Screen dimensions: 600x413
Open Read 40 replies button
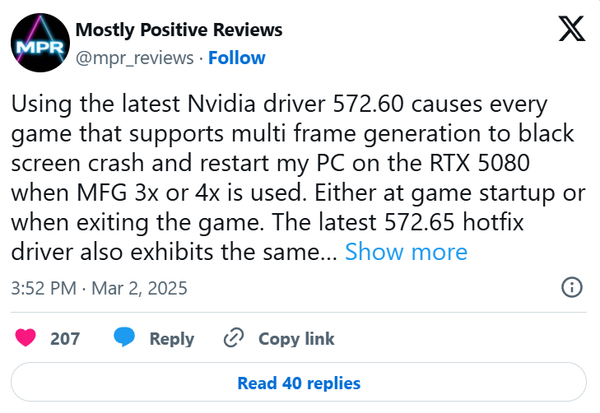298,382
